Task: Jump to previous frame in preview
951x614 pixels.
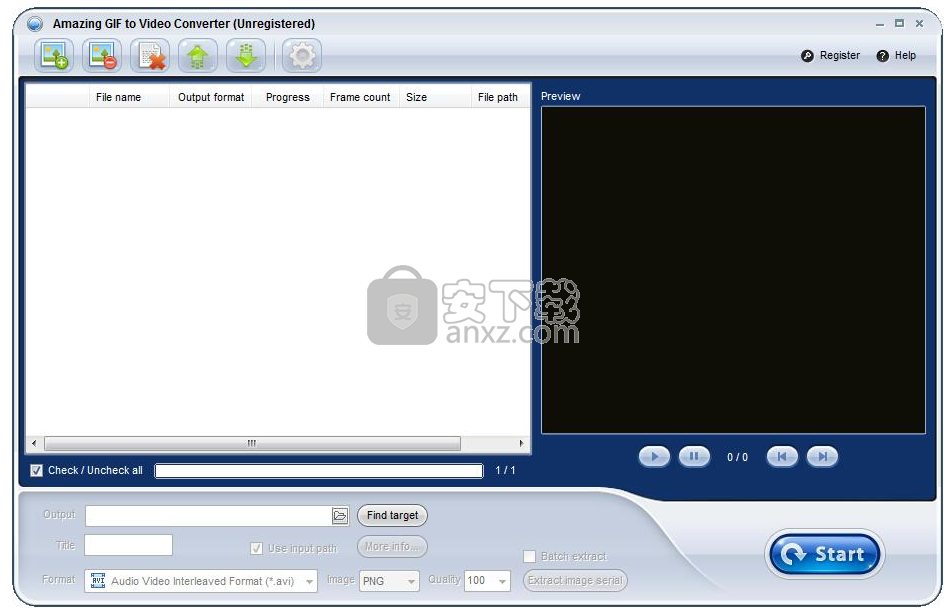Action: (x=782, y=456)
